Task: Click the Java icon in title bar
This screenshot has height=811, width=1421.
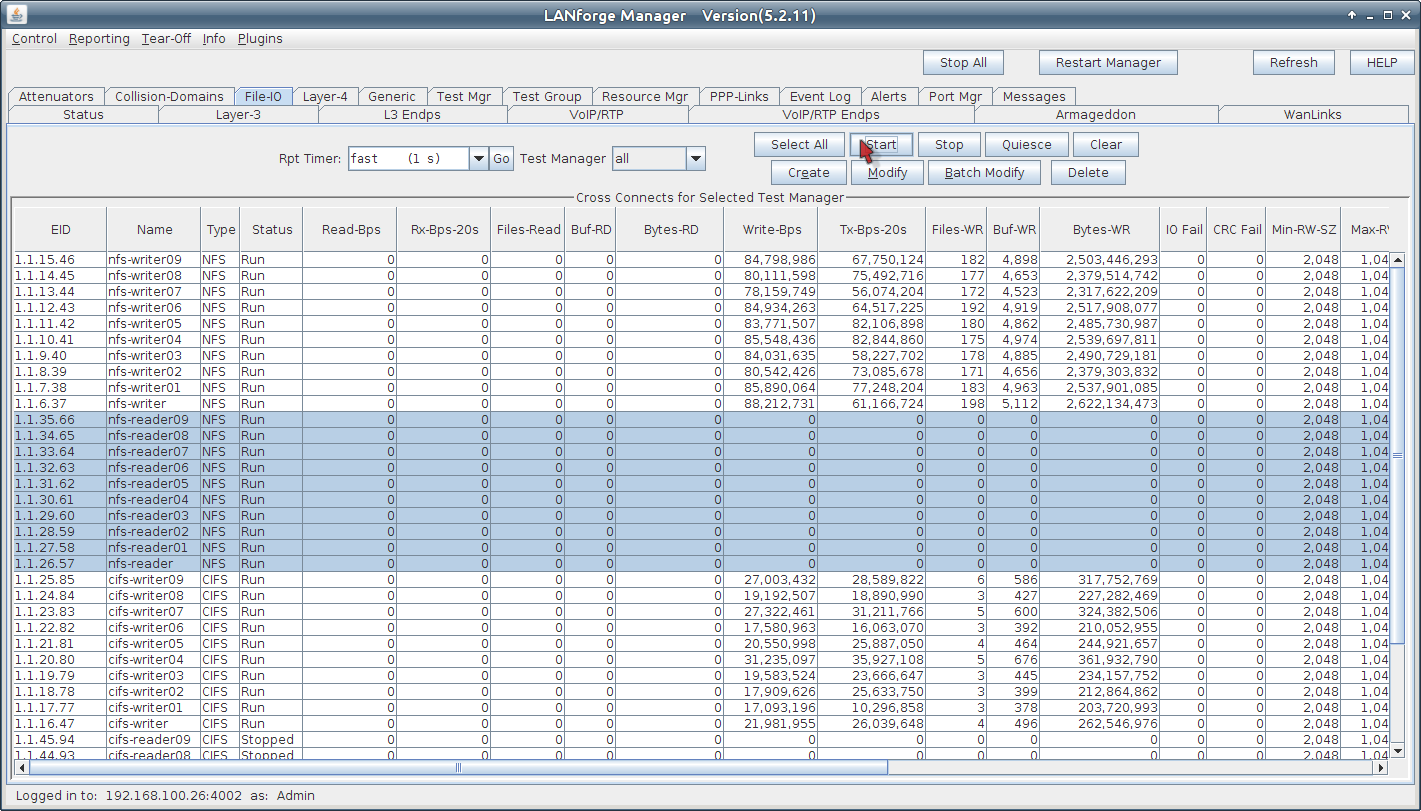Action: pyautogui.click(x=17, y=15)
